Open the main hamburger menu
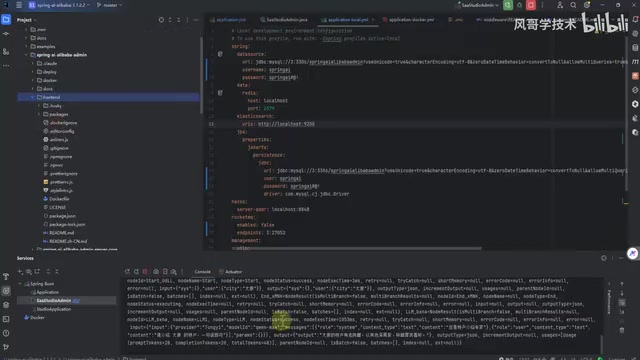The image size is (640, 360). coord(19,5)
